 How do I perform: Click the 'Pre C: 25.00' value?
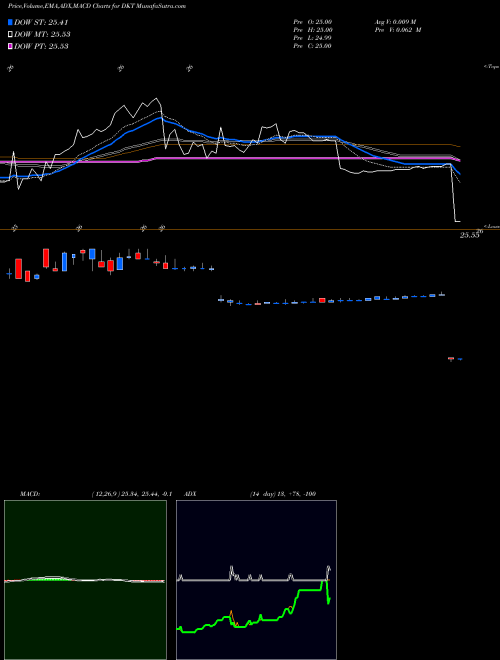(x=313, y=46)
